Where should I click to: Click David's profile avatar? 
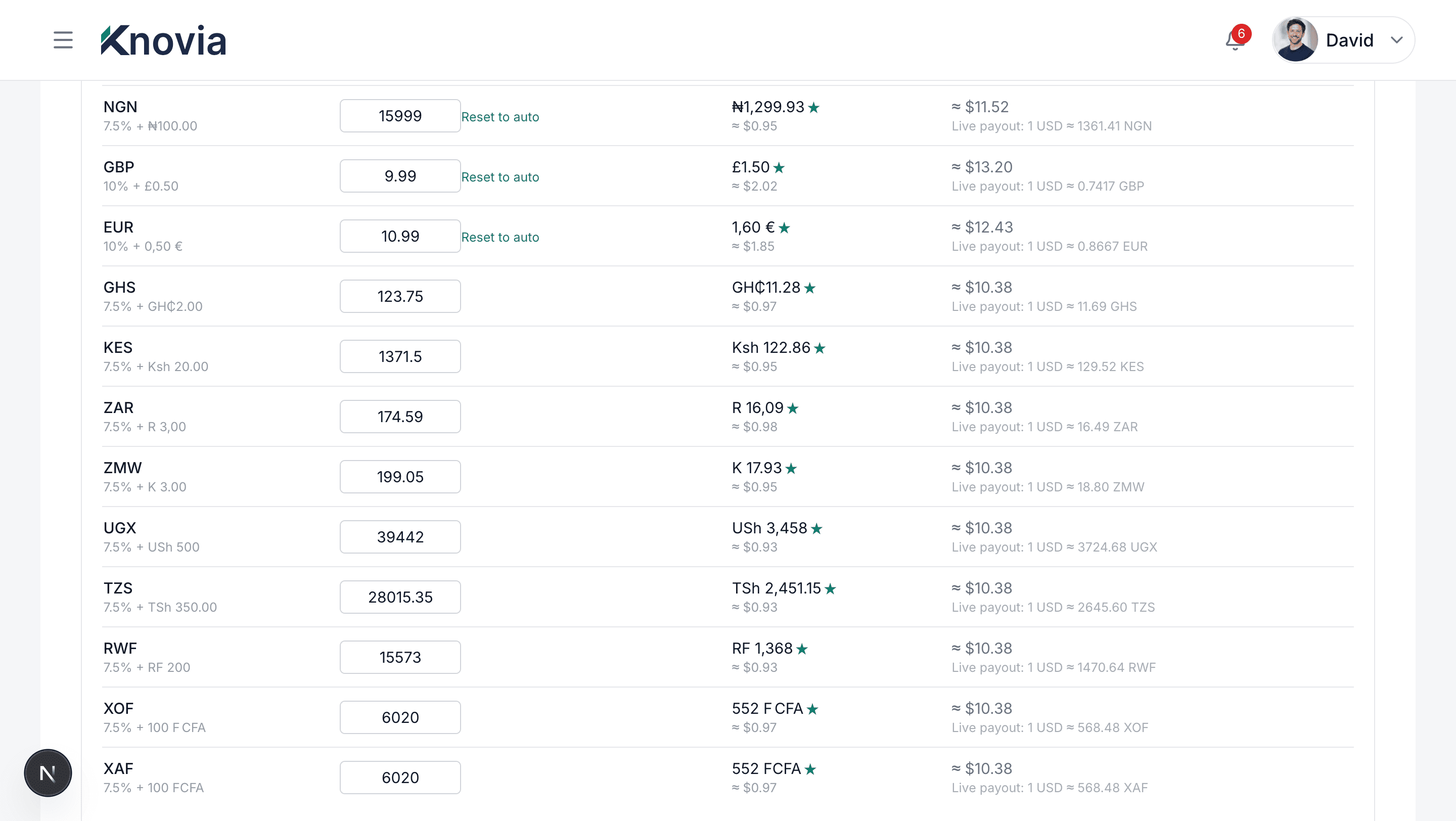pos(1295,39)
